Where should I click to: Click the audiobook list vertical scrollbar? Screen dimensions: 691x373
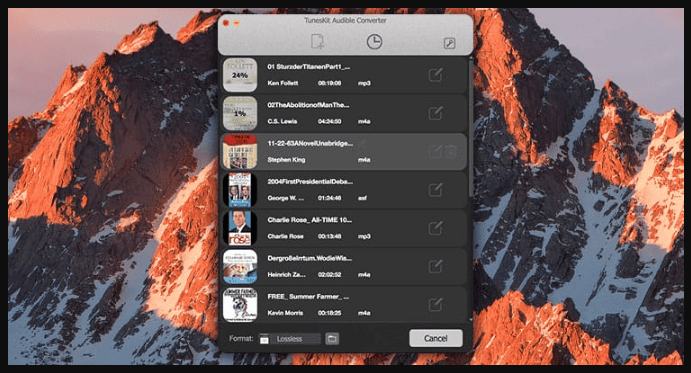(x=471, y=128)
